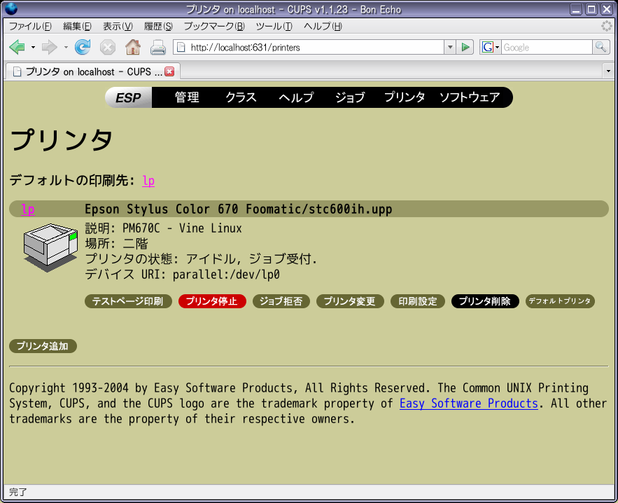Image resolution: width=618 pixels, height=503 pixels.
Task: Click the lp printer illustration
Action: point(50,248)
